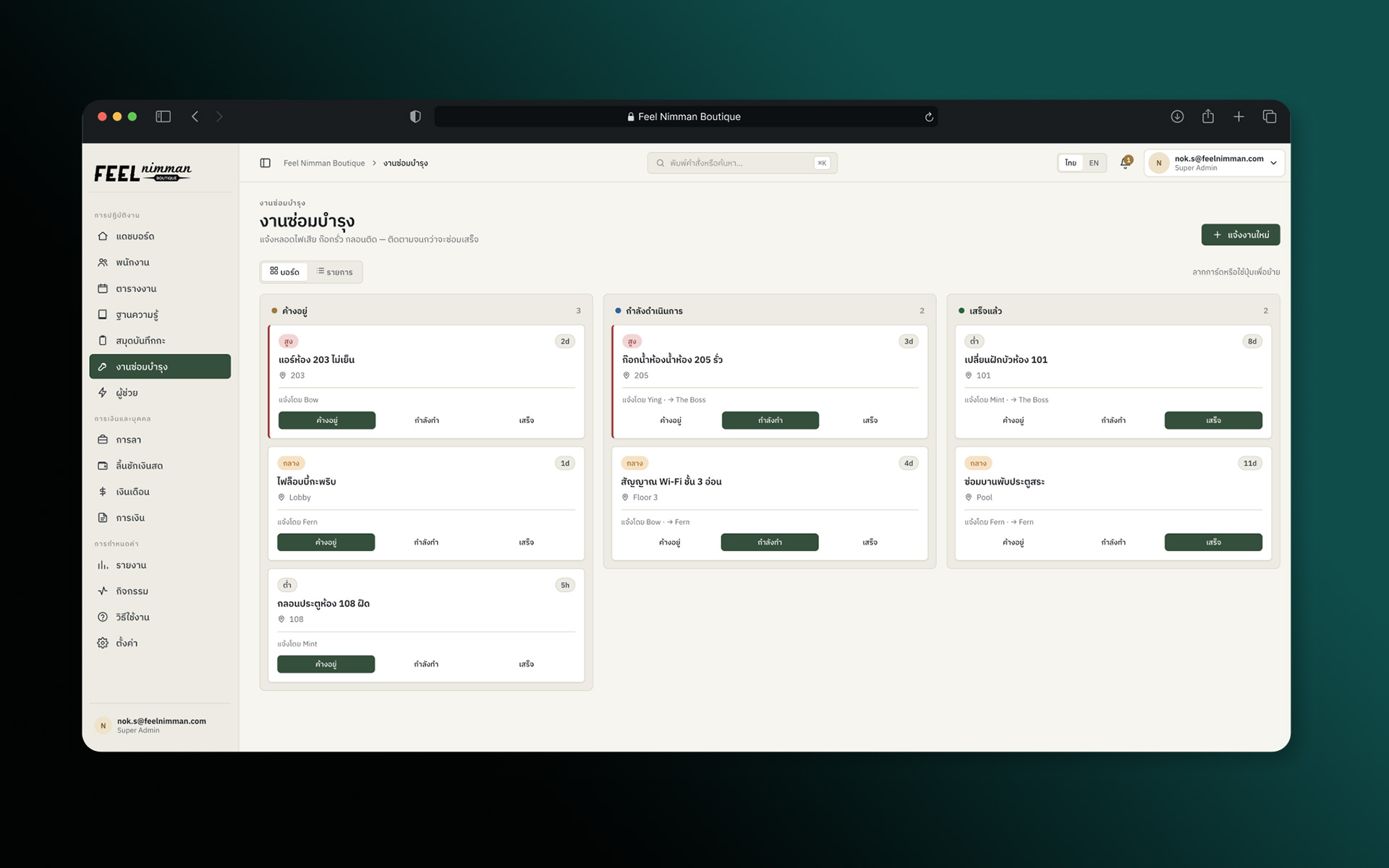1389x868 pixels.
Task: Click the 11d age badge on ซ่อมบานพับประตูสระ
Action: pos(1250,463)
